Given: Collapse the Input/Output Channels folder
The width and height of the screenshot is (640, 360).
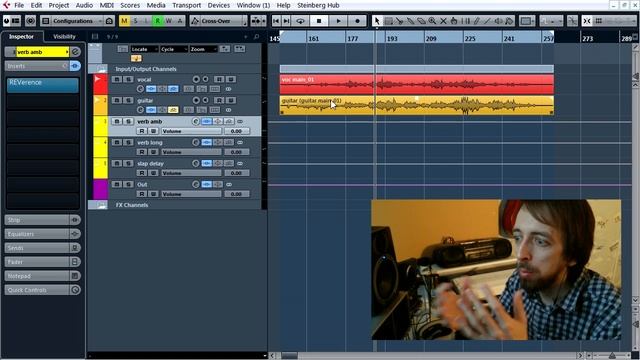Looking at the screenshot, I should 101,69.
